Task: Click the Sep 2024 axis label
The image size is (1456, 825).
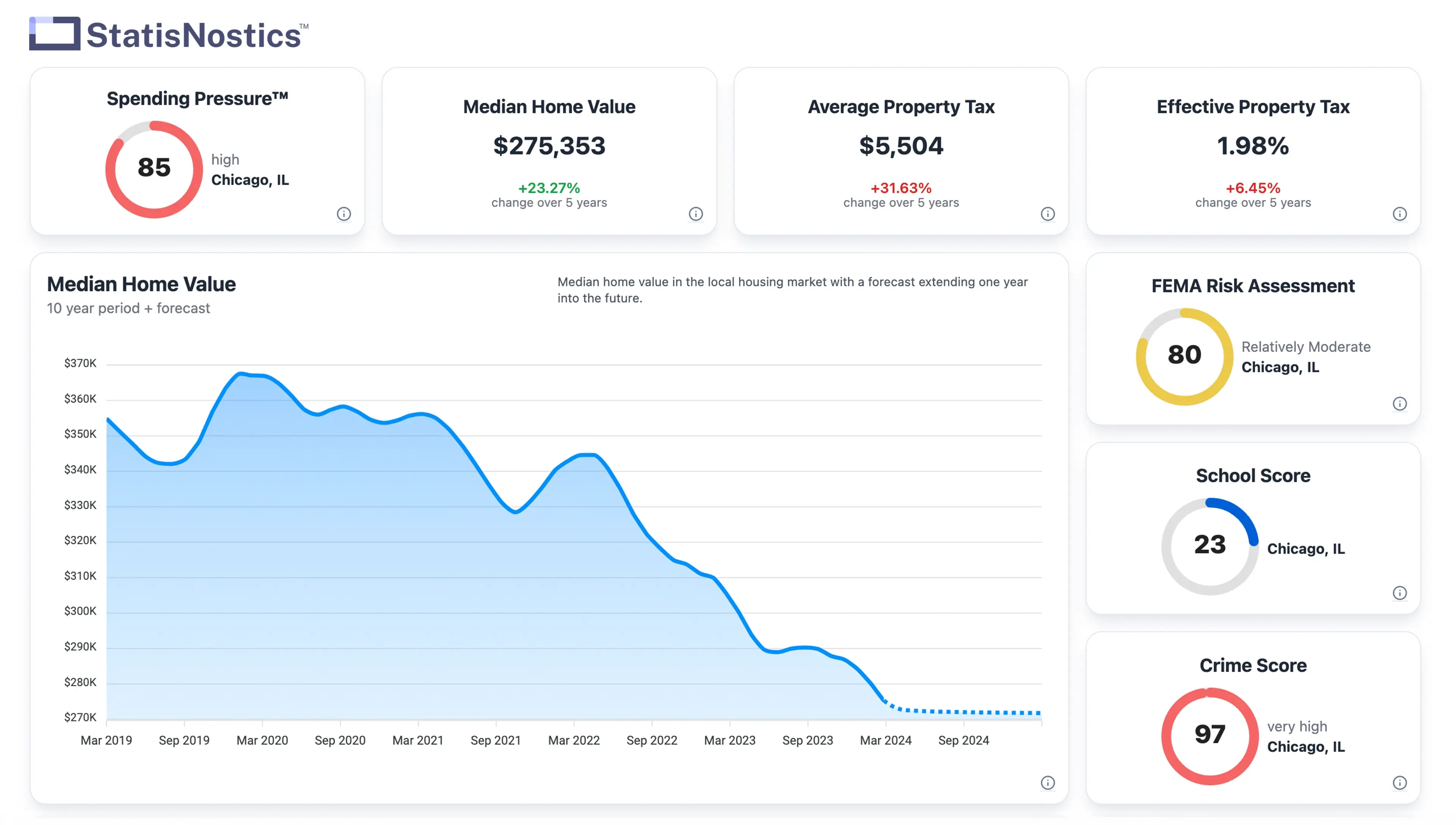Action: coord(963,740)
